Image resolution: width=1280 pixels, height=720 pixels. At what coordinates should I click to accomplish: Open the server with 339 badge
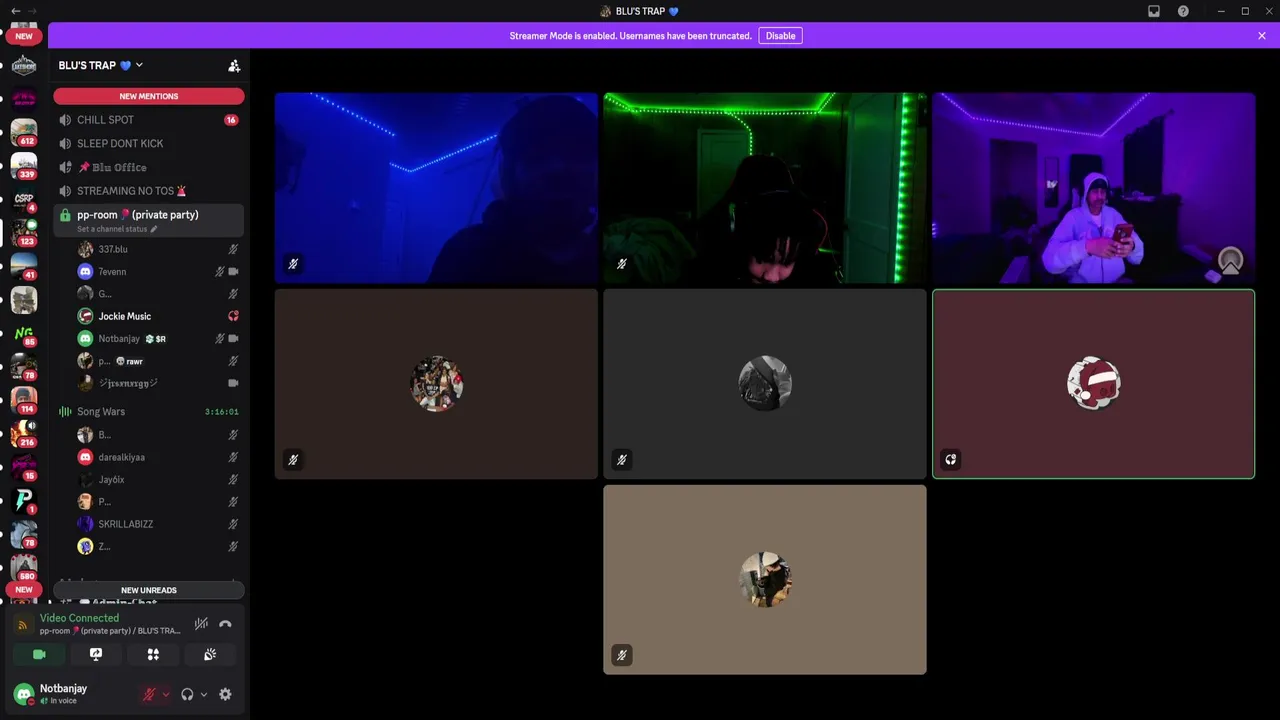[24, 164]
